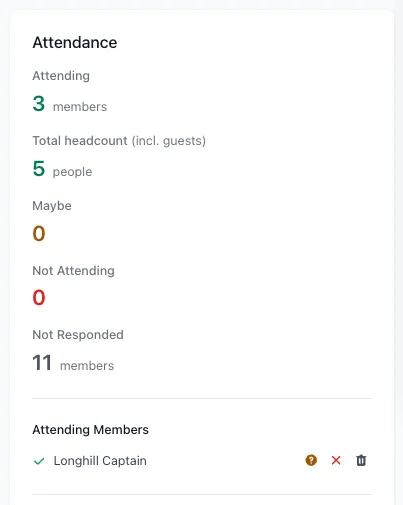The width and height of the screenshot is (403, 505).
Task: Click the Attendance card heading
Action: (75, 43)
